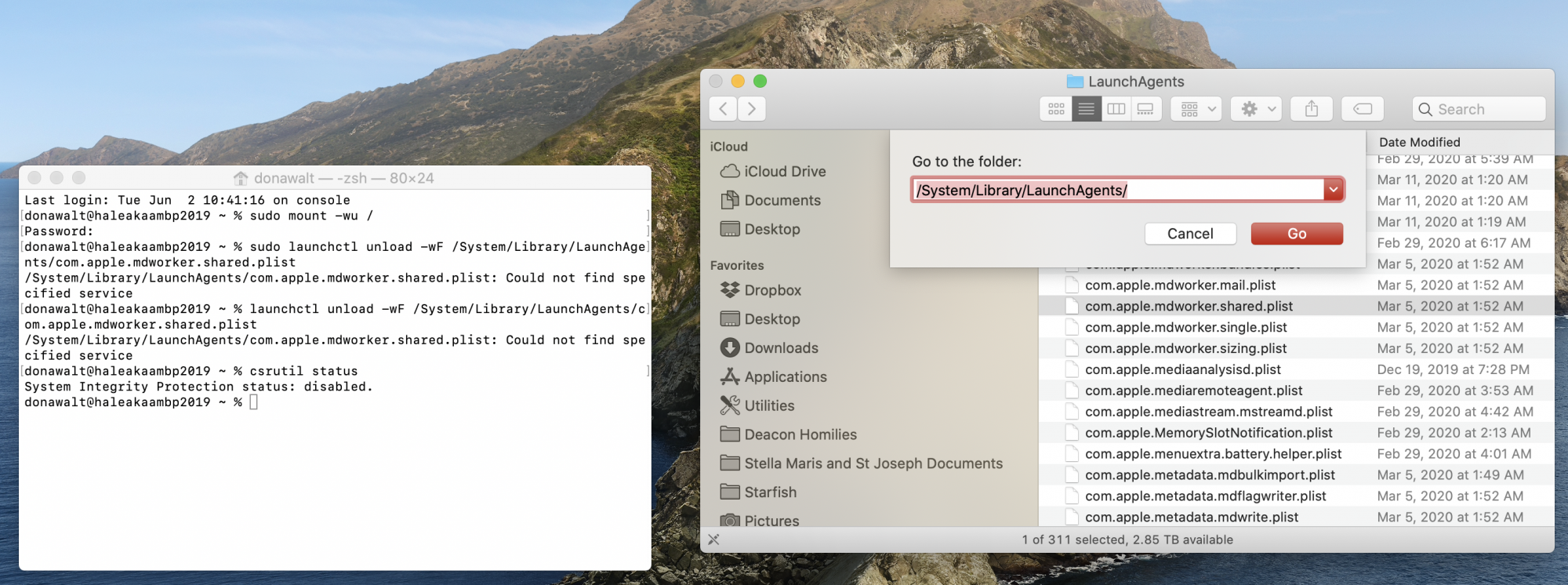Open the gear Action menu
The width and height of the screenshot is (1568, 585).
[x=1257, y=109]
